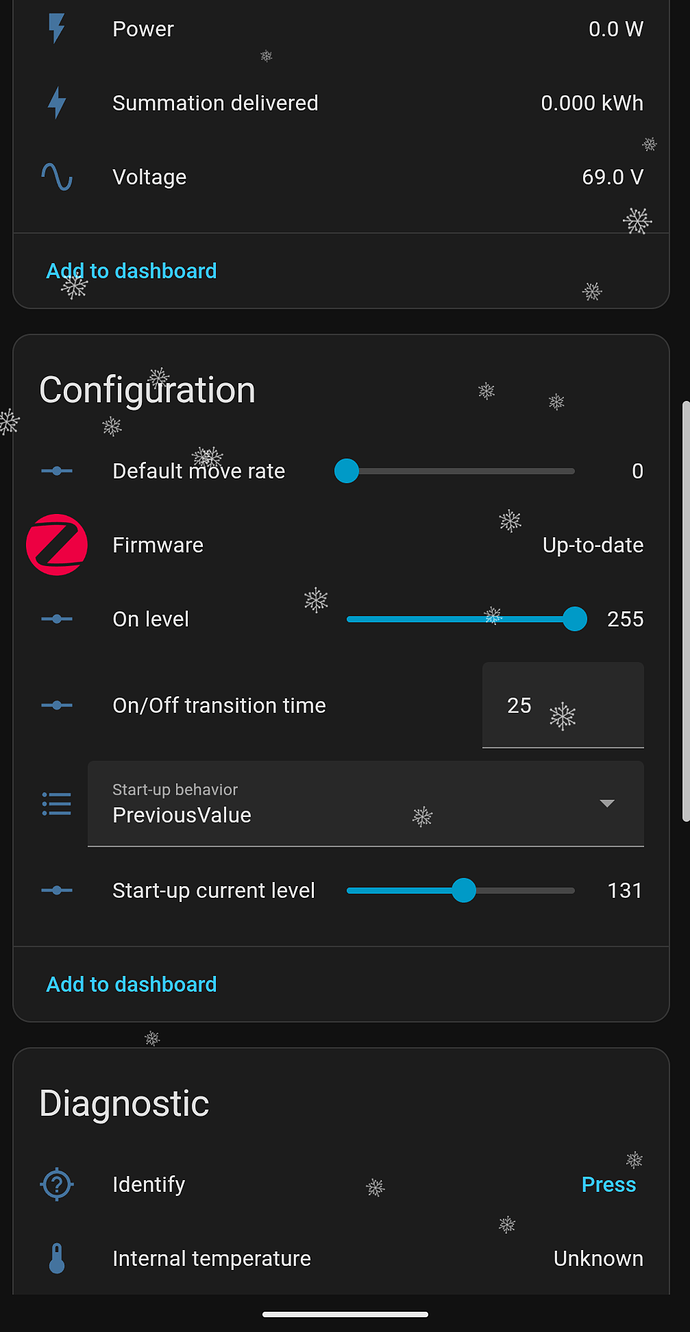The width and height of the screenshot is (690, 1332).
Task: Select the Identify question mark icon
Action: 57,1184
